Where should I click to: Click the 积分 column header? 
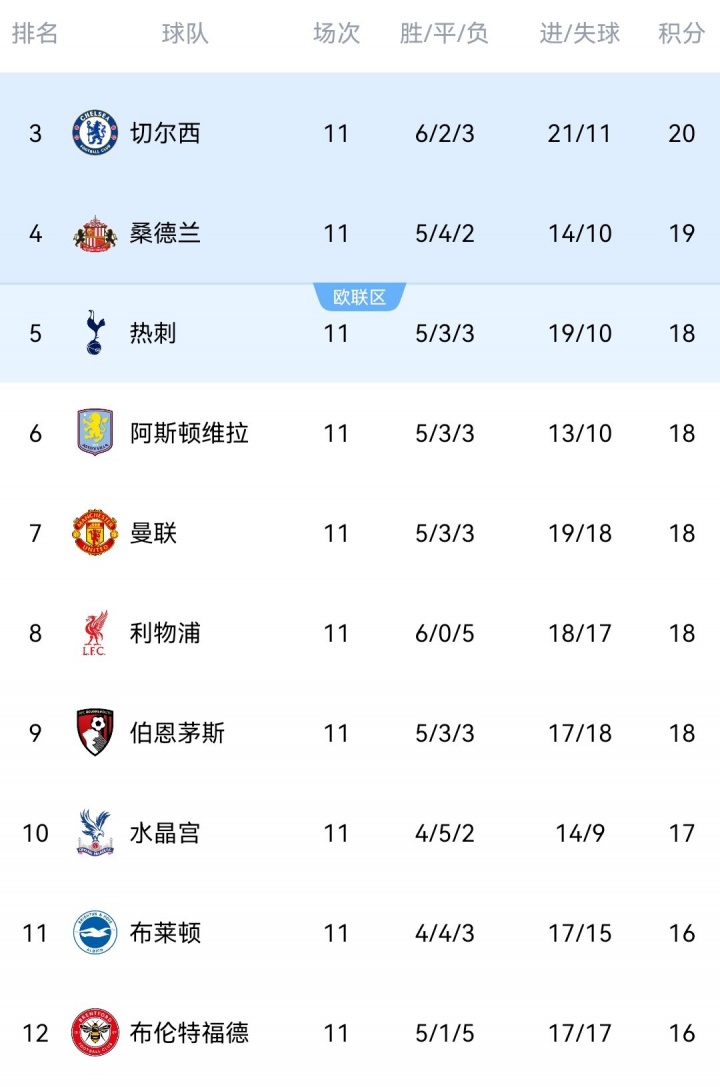681,33
